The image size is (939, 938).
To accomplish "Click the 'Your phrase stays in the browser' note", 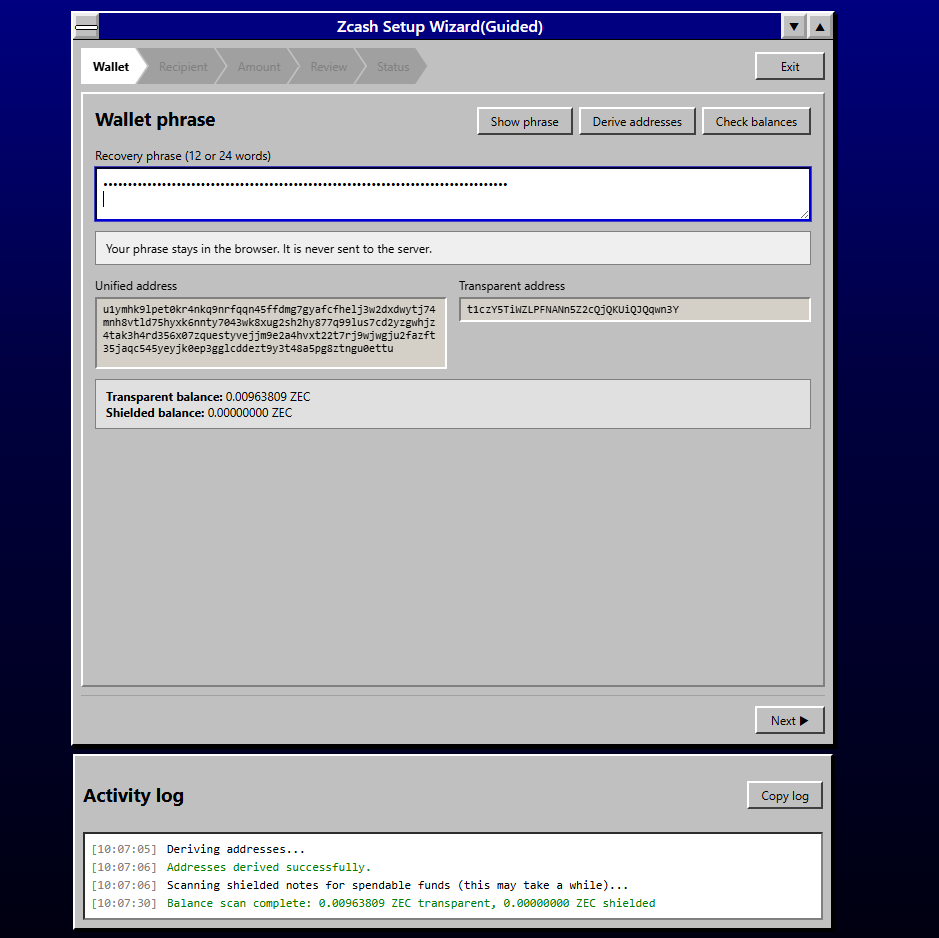I will (453, 249).
